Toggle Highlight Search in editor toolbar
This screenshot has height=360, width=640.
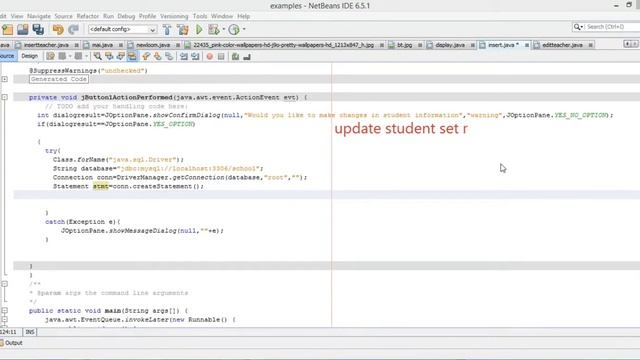[132, 56]
